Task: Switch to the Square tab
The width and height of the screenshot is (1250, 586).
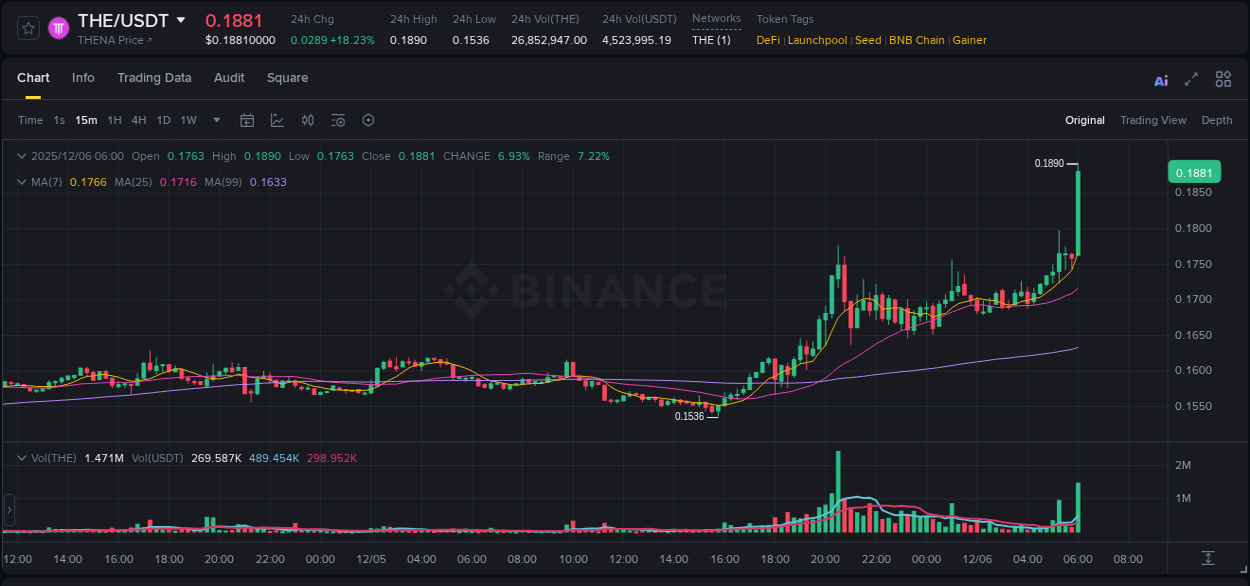Action: point(287,77)
